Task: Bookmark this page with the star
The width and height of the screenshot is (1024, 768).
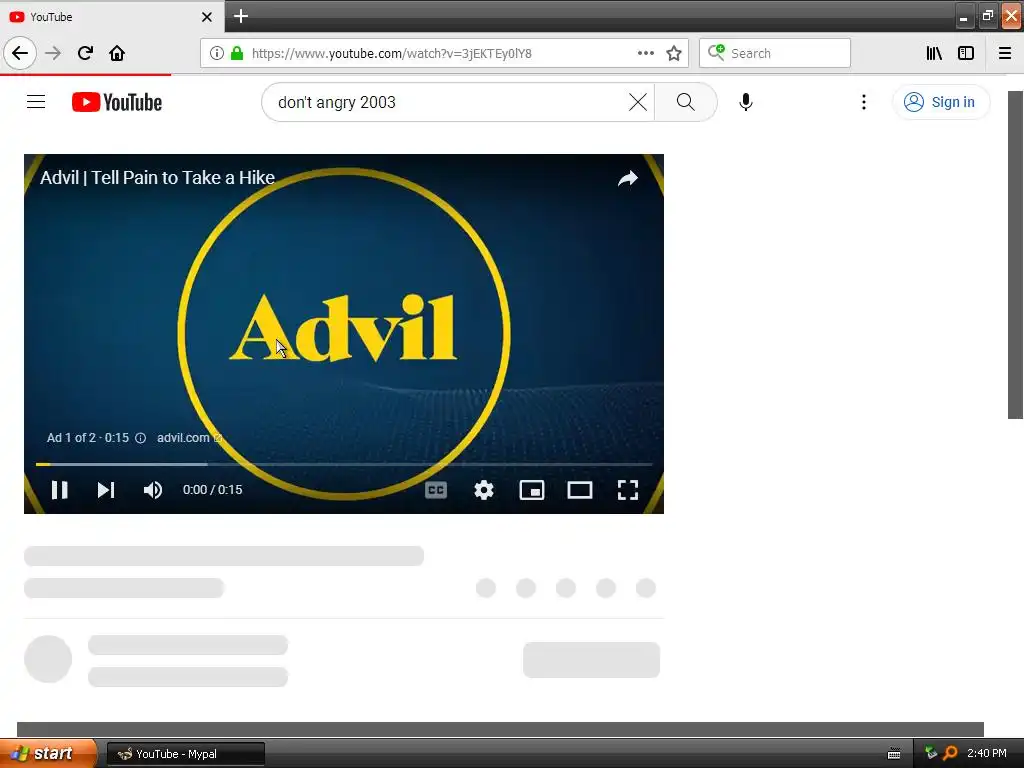Action: tap(674, 53)
